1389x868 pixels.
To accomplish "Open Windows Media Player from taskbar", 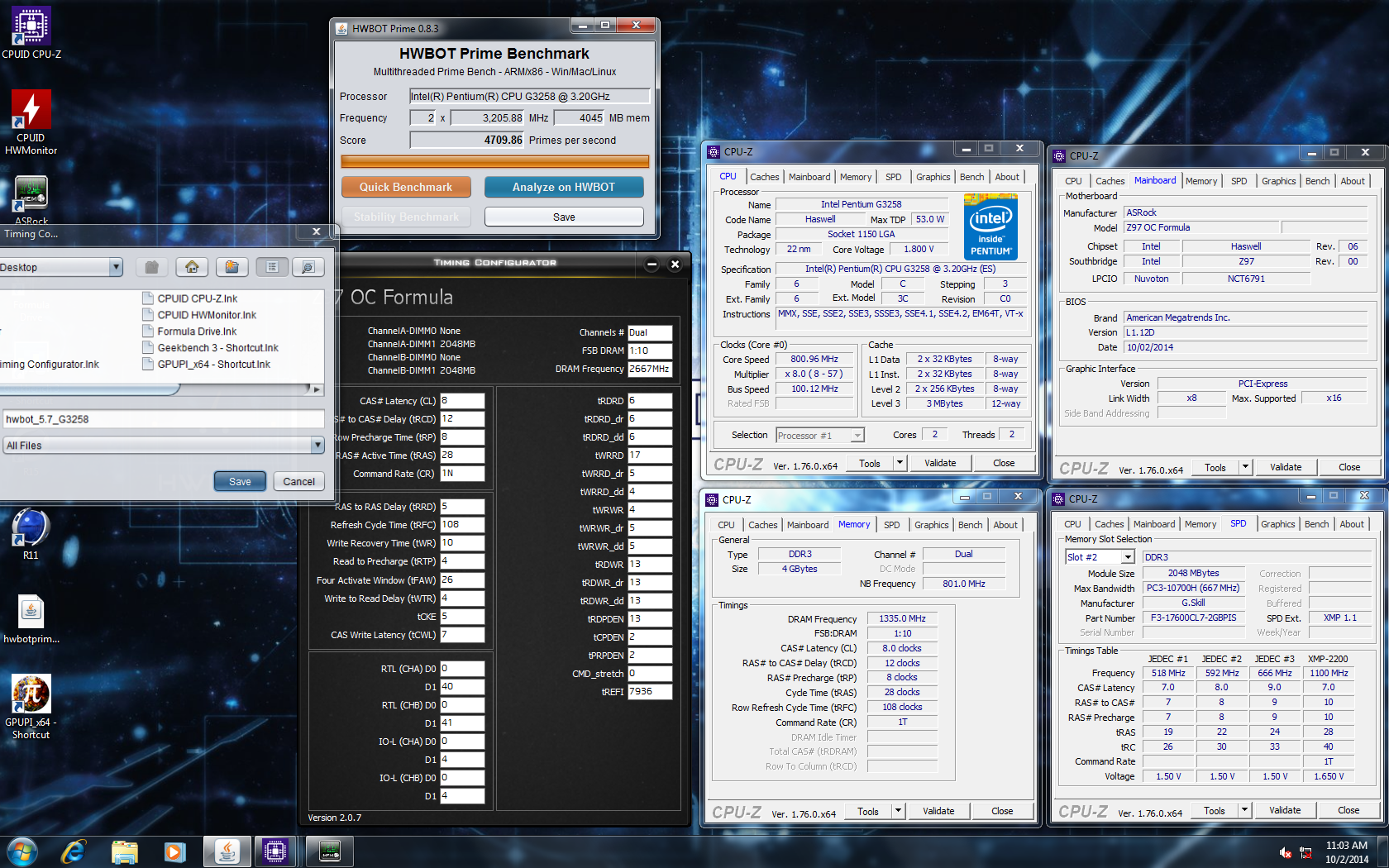I will click(x=174, y=851).
